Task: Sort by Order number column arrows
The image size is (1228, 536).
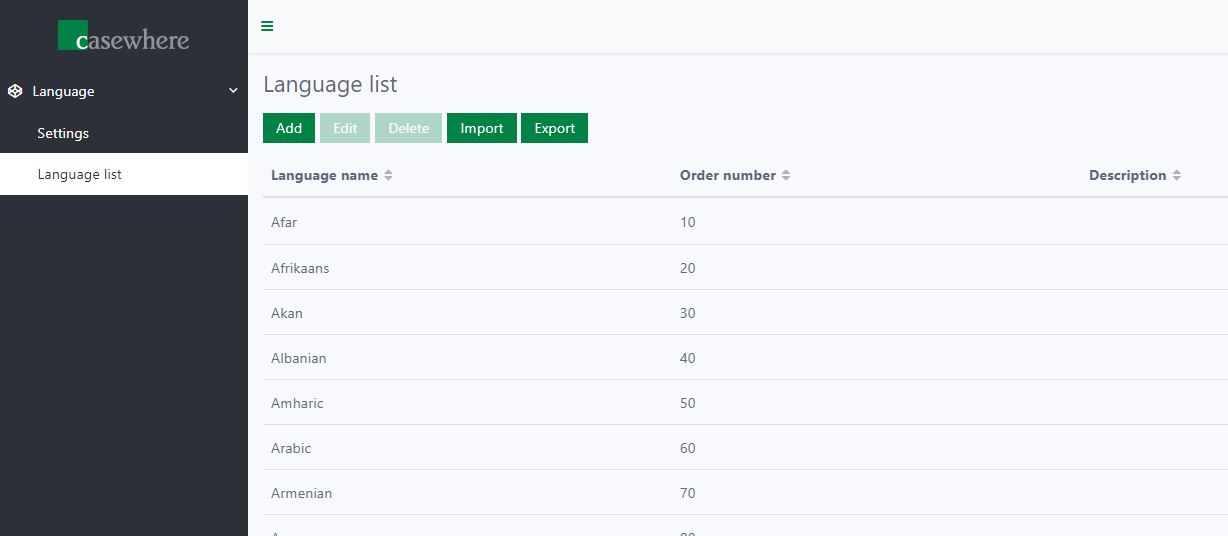Action: tap(786, 175)
